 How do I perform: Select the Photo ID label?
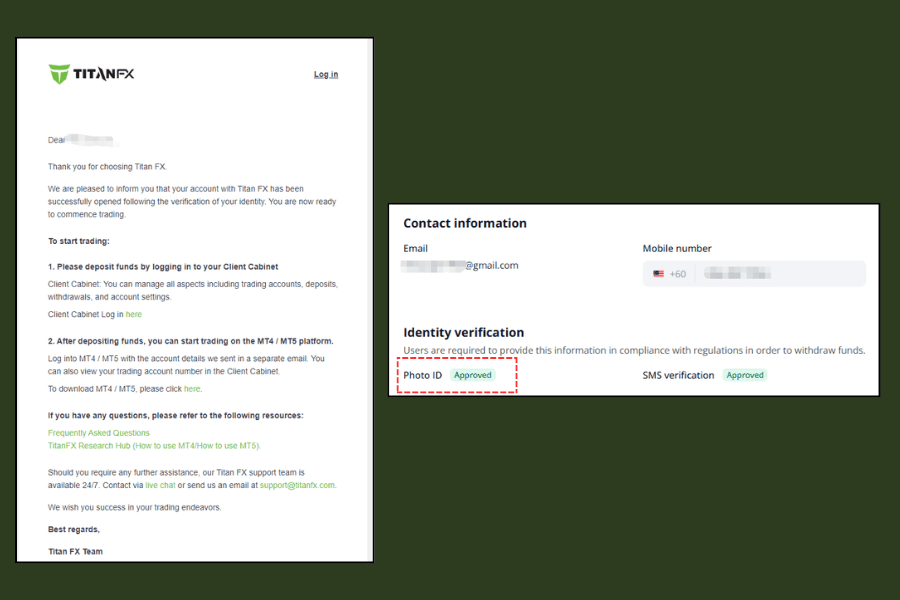coord(422,375)
